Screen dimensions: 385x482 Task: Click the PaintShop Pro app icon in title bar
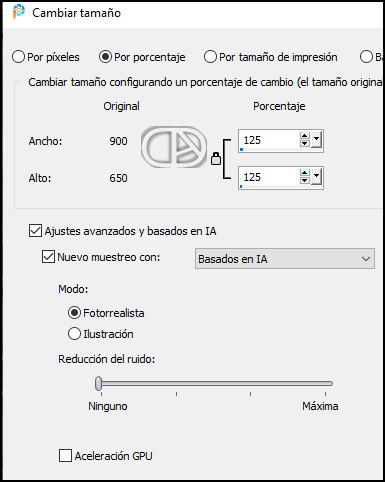coord(19,12)
